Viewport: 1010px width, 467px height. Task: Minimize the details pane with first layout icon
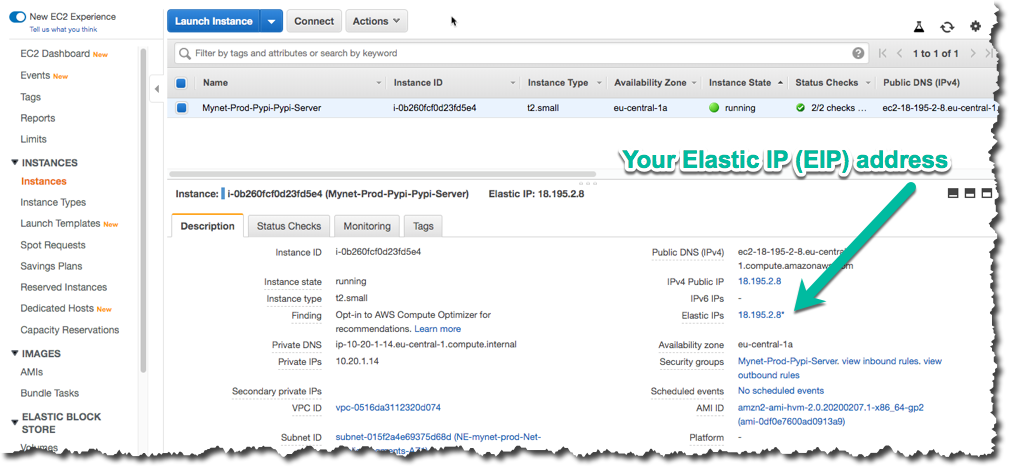click(953, 193)
